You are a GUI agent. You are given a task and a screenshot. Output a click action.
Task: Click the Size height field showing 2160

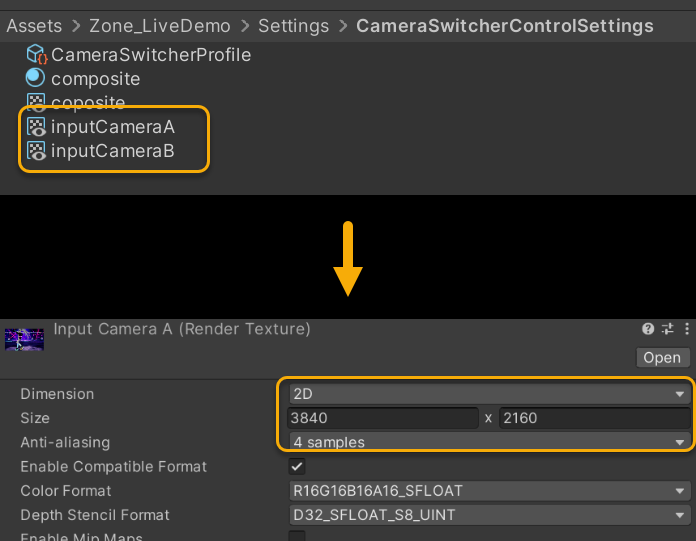click(x=594, y=418)
